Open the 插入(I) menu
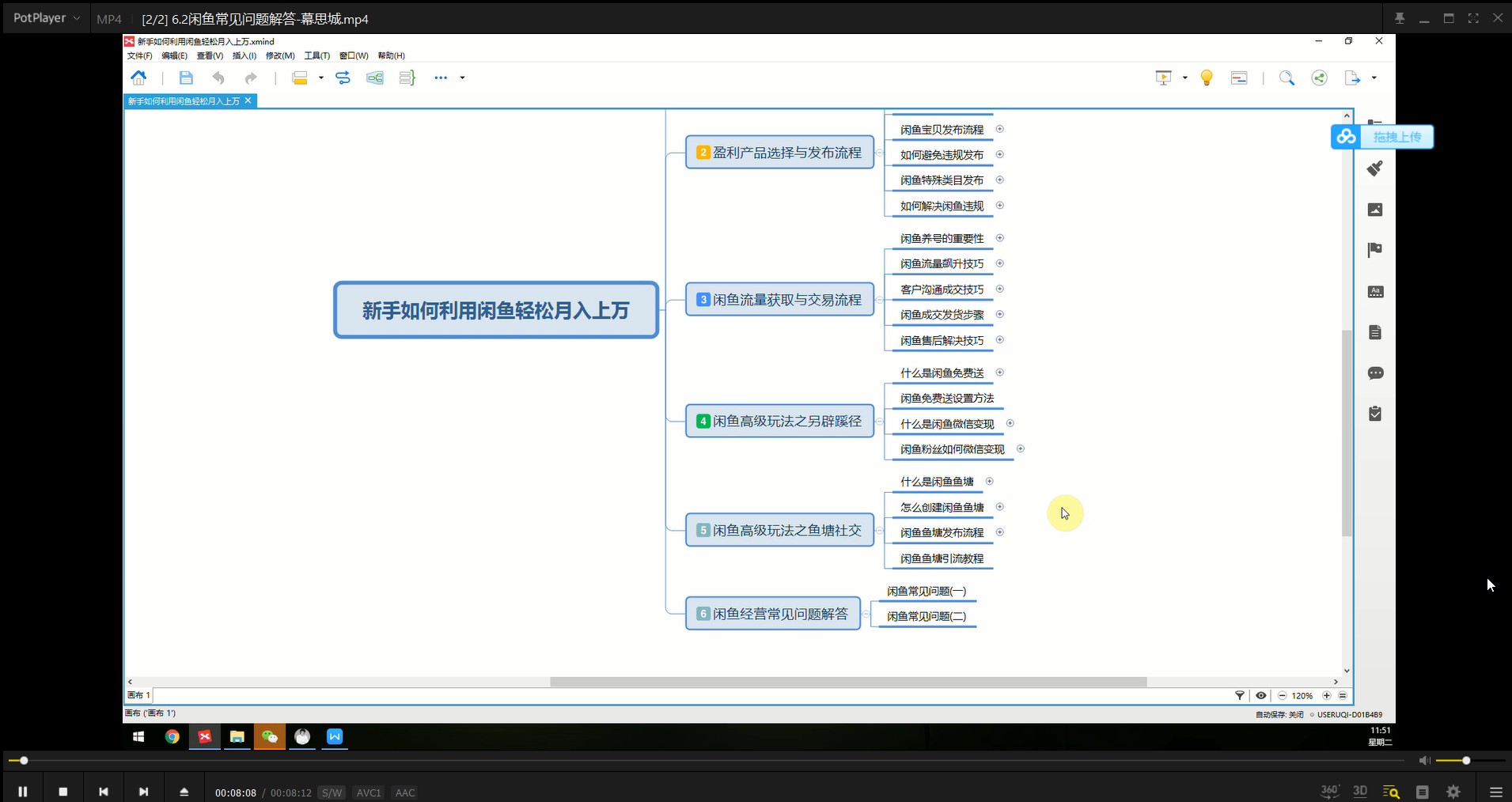This screenshot has height=802, width=1512. 244,55
